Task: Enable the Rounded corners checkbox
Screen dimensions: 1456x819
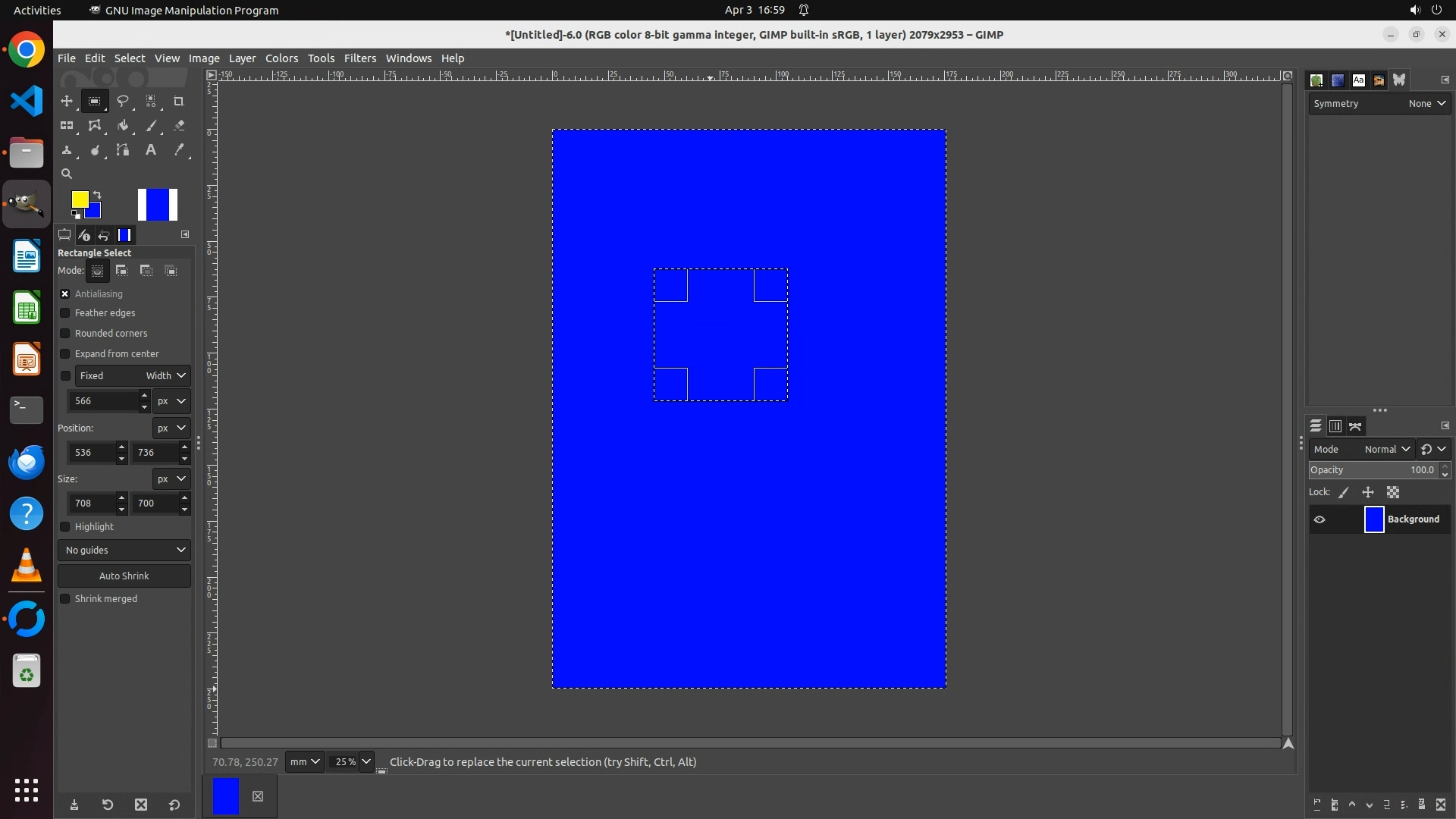Action: pos(65,334)
